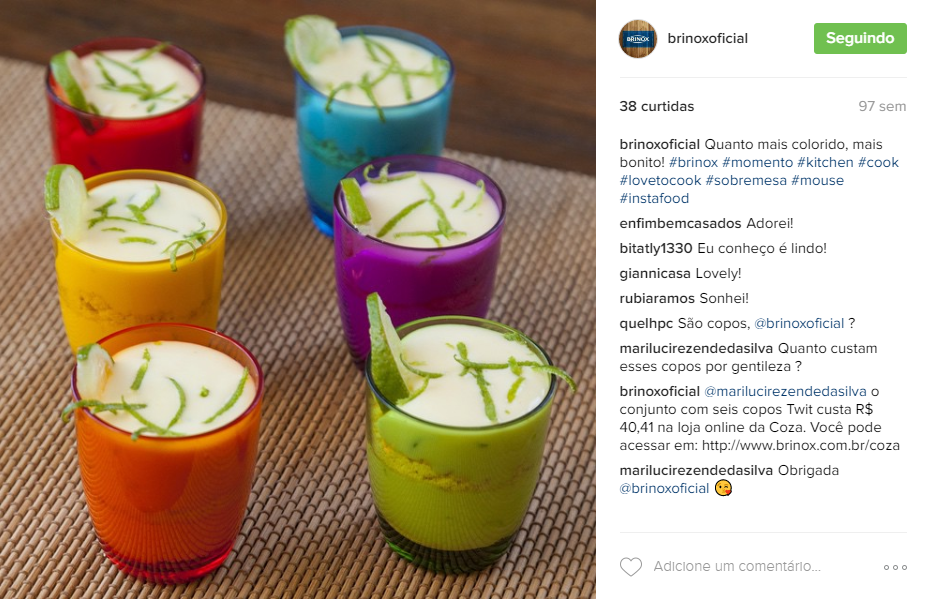Screen dimensions: 931x599
Task: Click the colorful mousse cups photo
Action: tap(297, 299)
